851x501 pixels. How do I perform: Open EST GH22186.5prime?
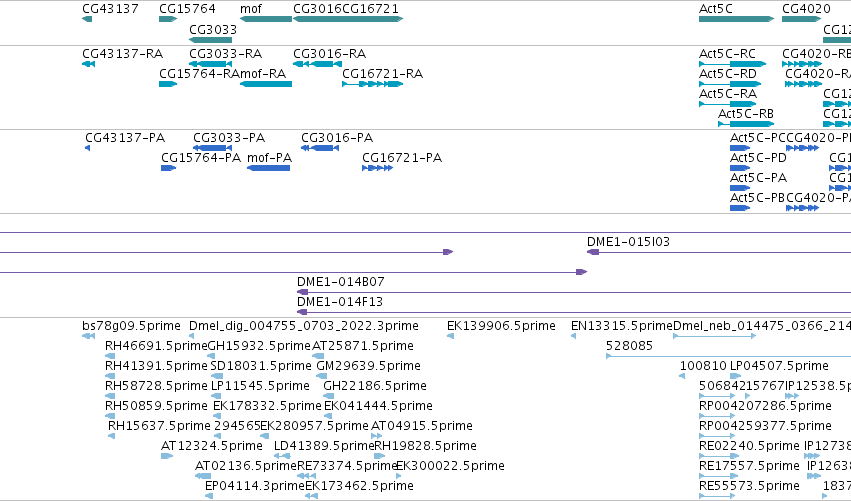pos(329,397)
